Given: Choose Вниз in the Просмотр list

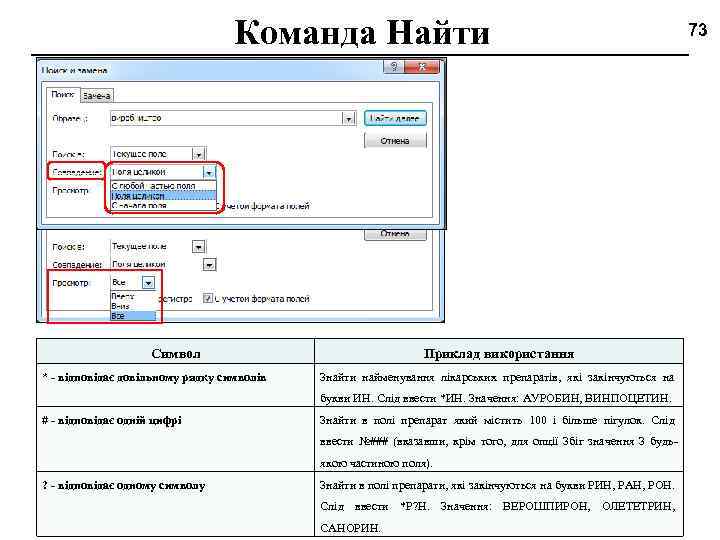Looking at the screenshot, I should pos(133,306).
